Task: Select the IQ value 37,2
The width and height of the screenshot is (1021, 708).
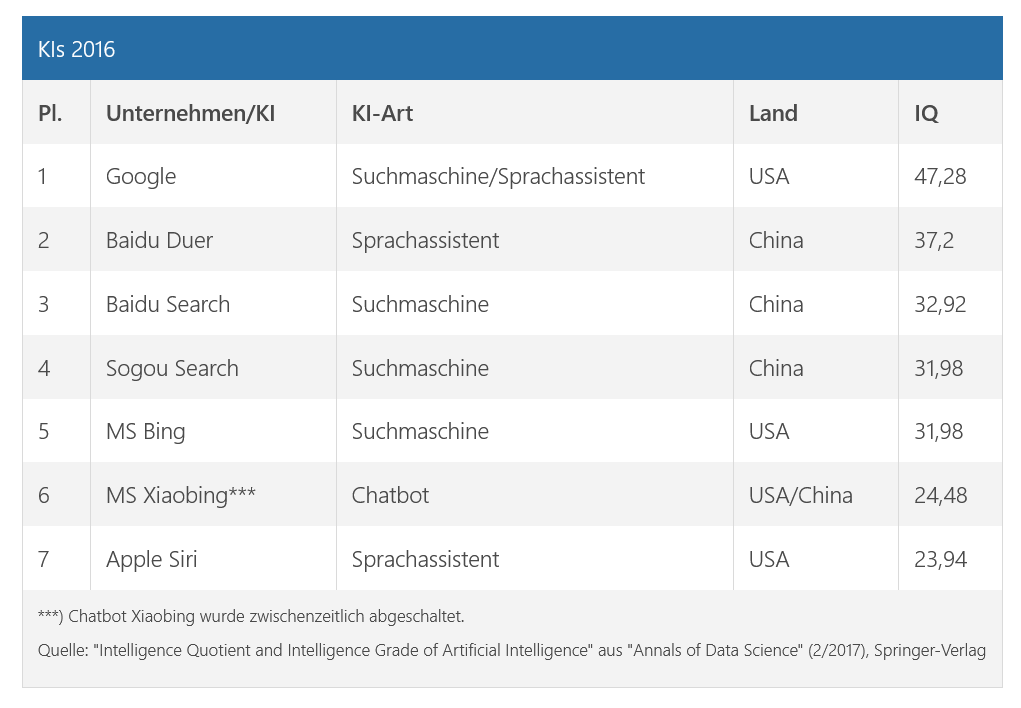Action: pos(935,241)
